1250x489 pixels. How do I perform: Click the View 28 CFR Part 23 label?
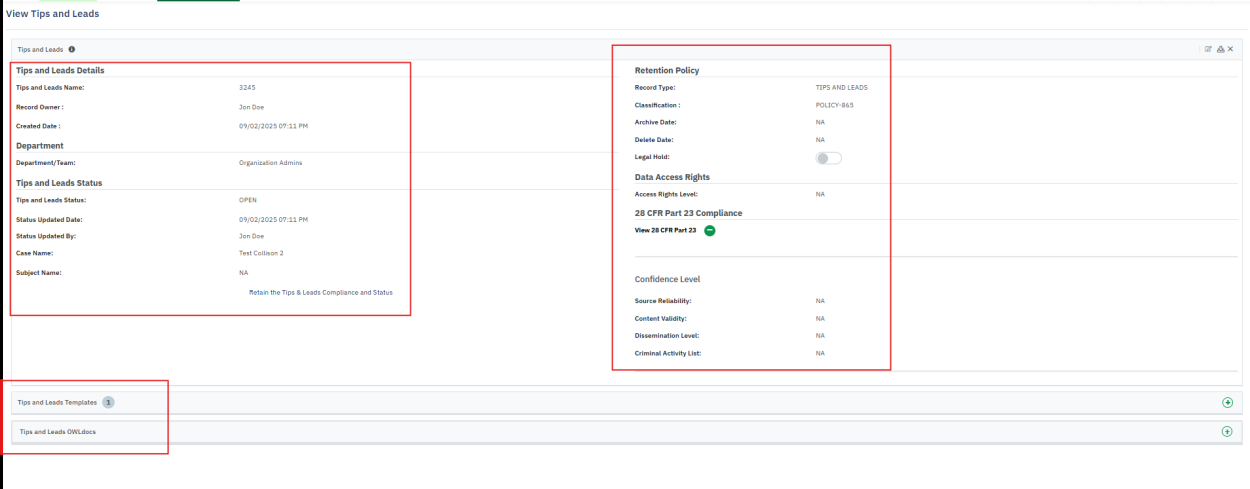665,230
